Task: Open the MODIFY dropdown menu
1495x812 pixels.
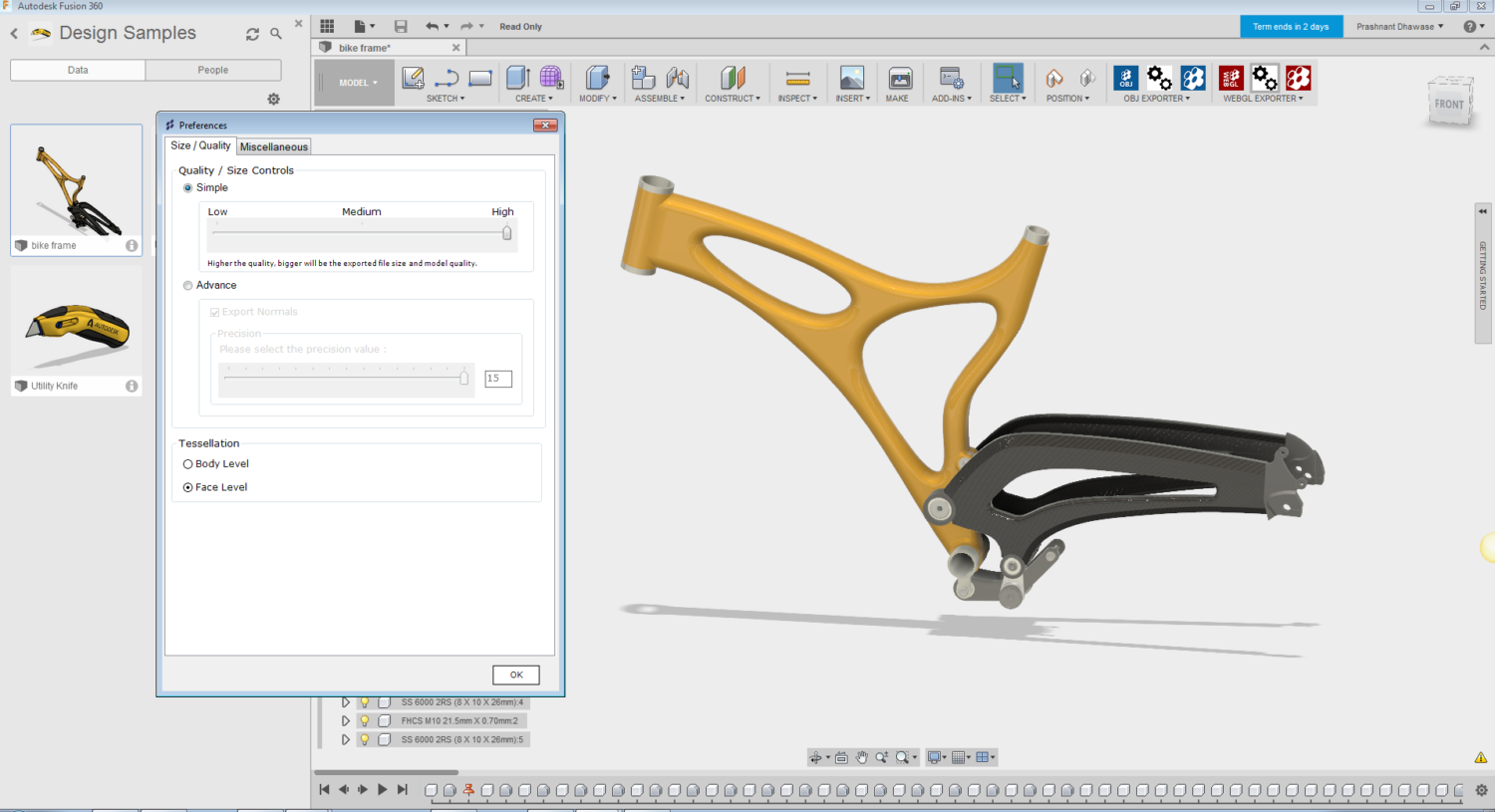Action: click(x=597, y=97)
